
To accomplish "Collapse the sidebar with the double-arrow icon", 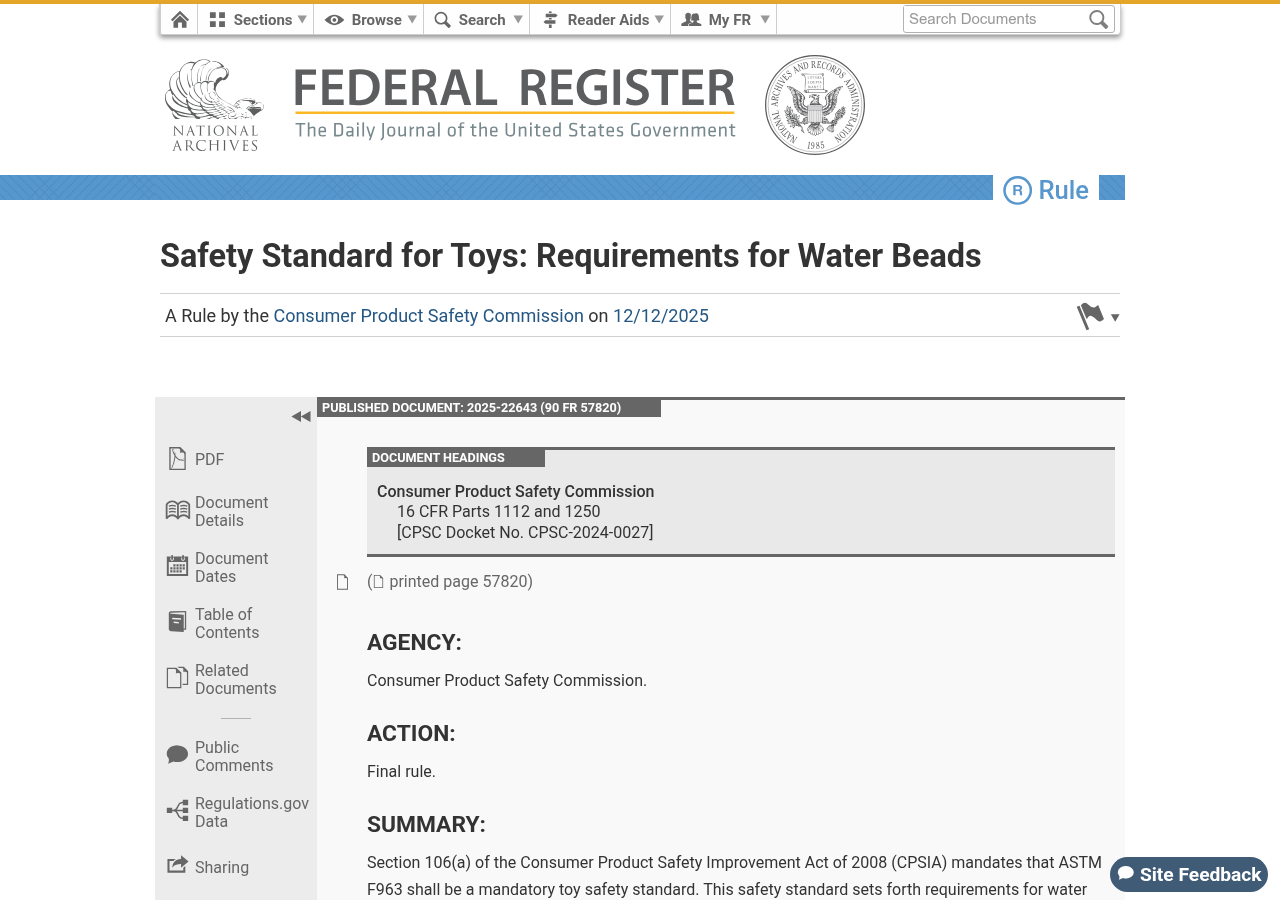I will tap(301, 417).
